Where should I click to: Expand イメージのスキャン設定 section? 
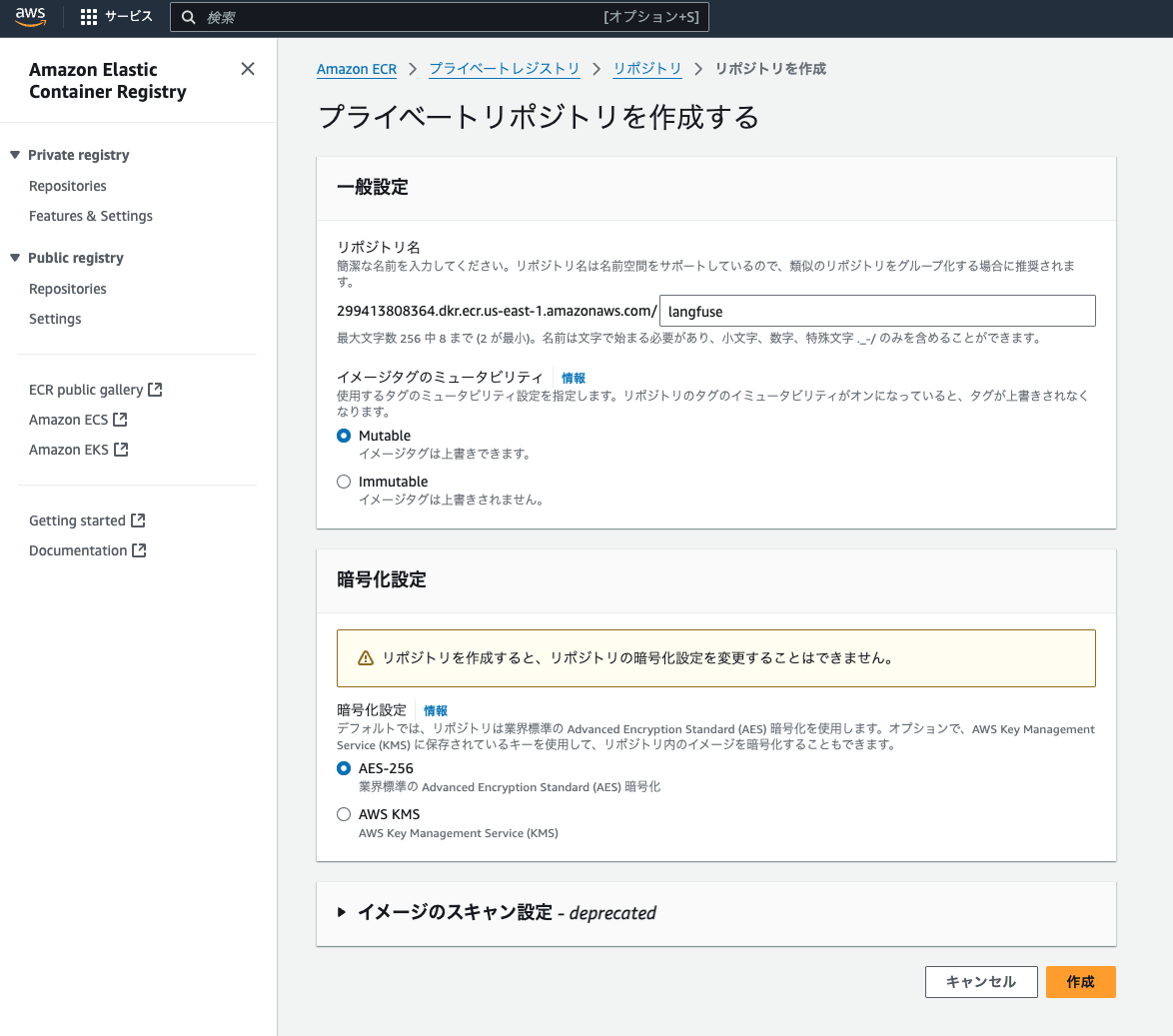point(344,912)
